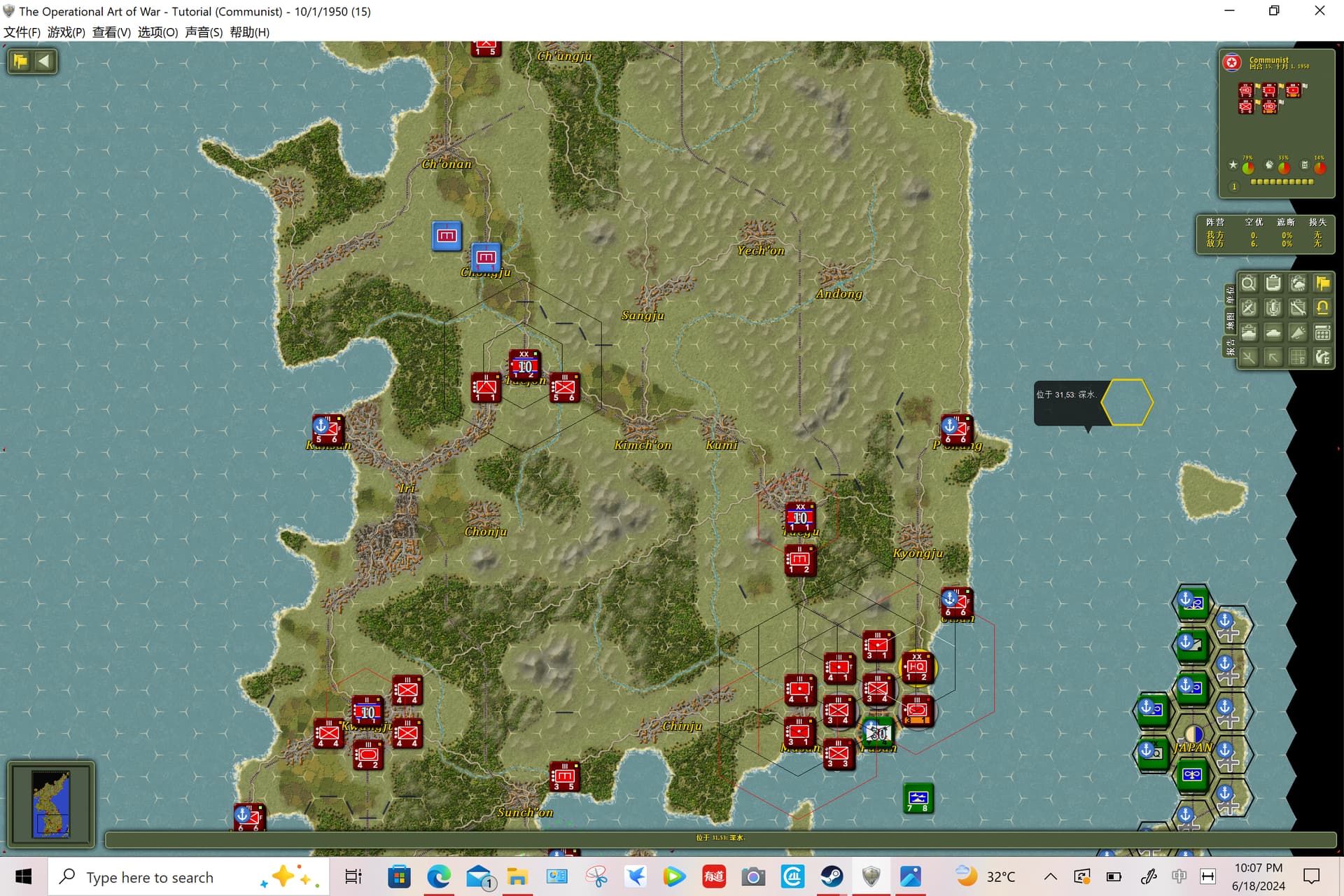Open Steam from the taskbar

(832, 876)
